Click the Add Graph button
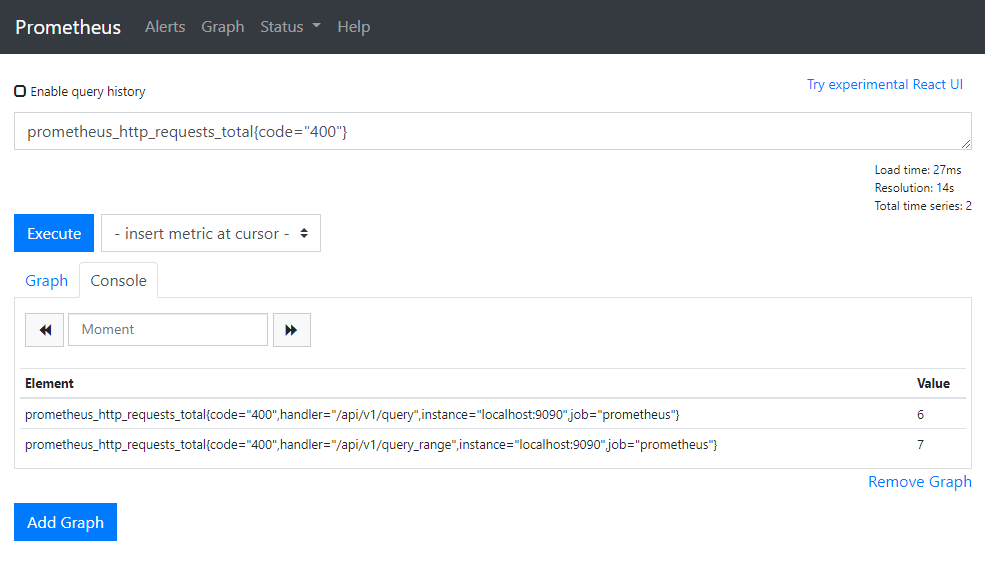985x573 pixels. pos(65,522)
